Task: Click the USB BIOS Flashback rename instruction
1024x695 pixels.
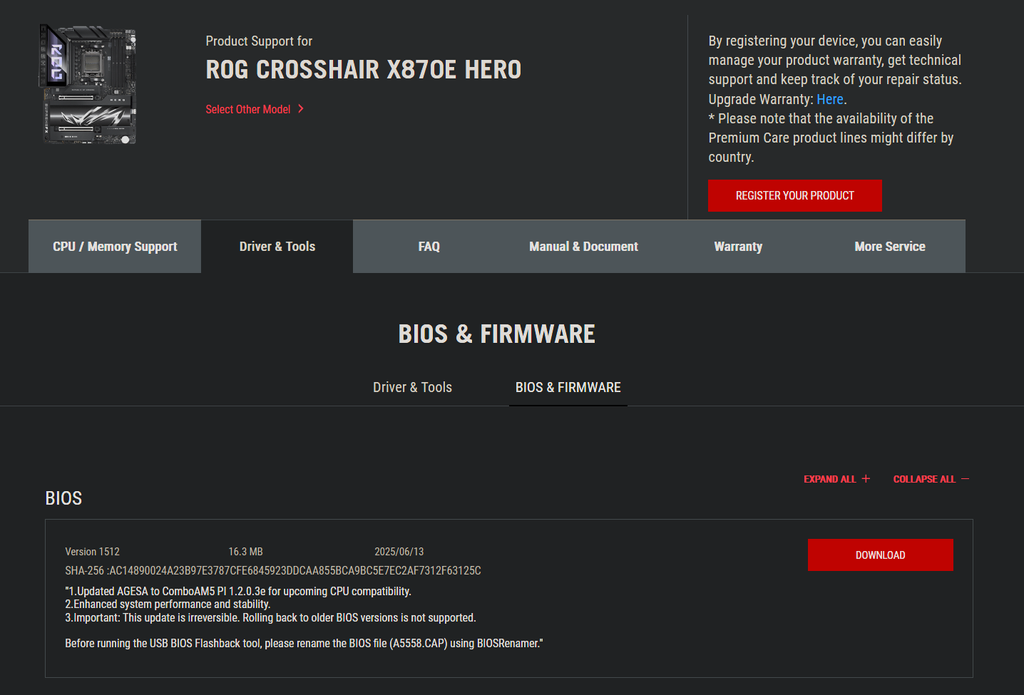Action: (x=304, y=643)
